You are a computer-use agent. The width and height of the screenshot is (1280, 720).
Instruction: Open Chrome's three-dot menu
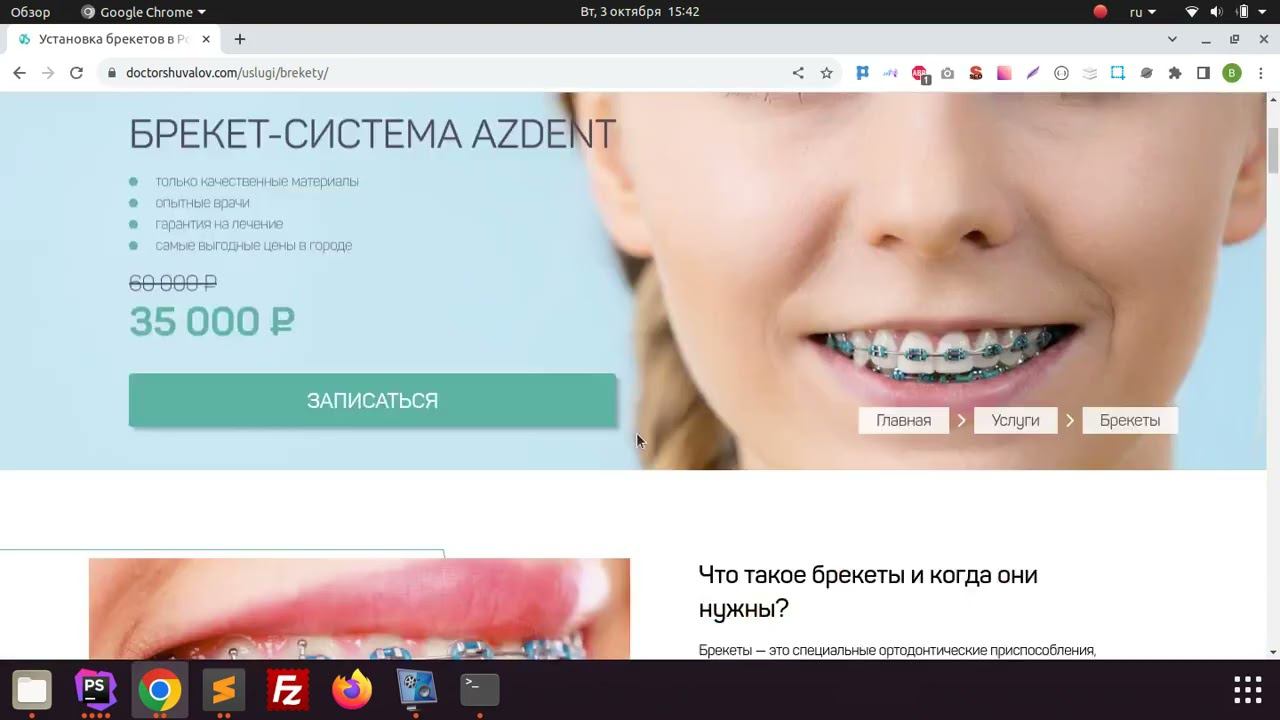click(1260, 73)
